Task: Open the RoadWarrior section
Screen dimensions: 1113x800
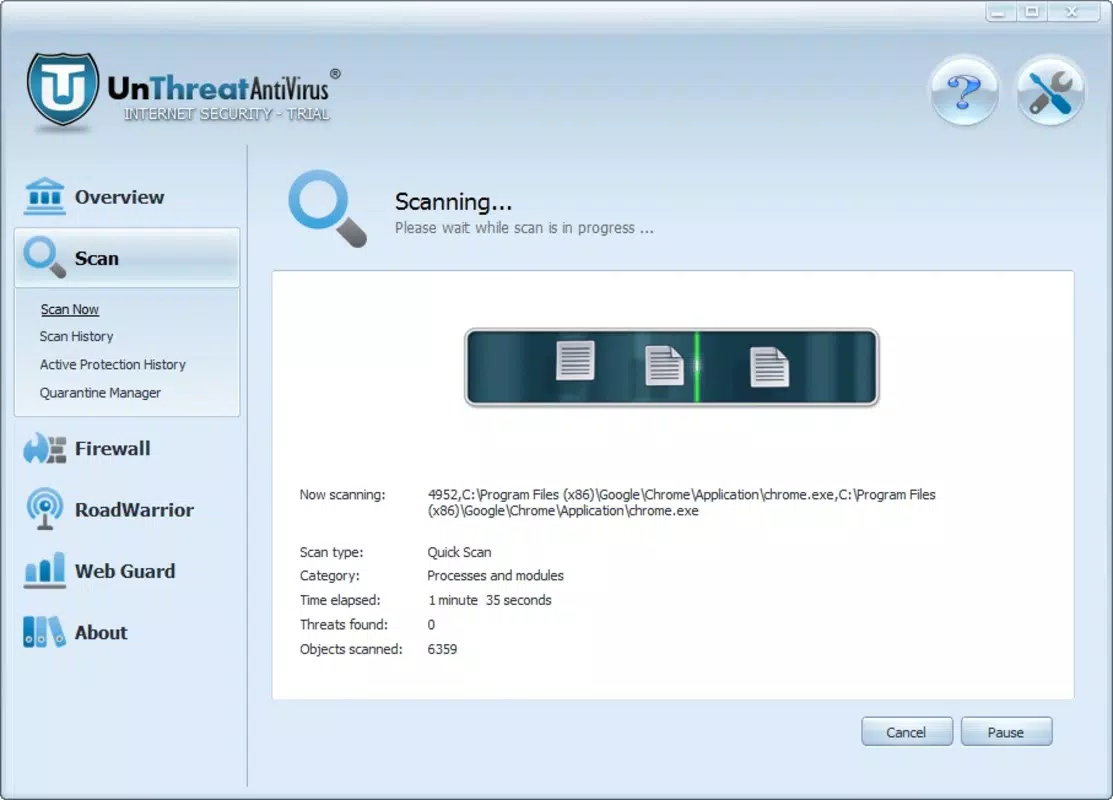Action: click(134, 510)
